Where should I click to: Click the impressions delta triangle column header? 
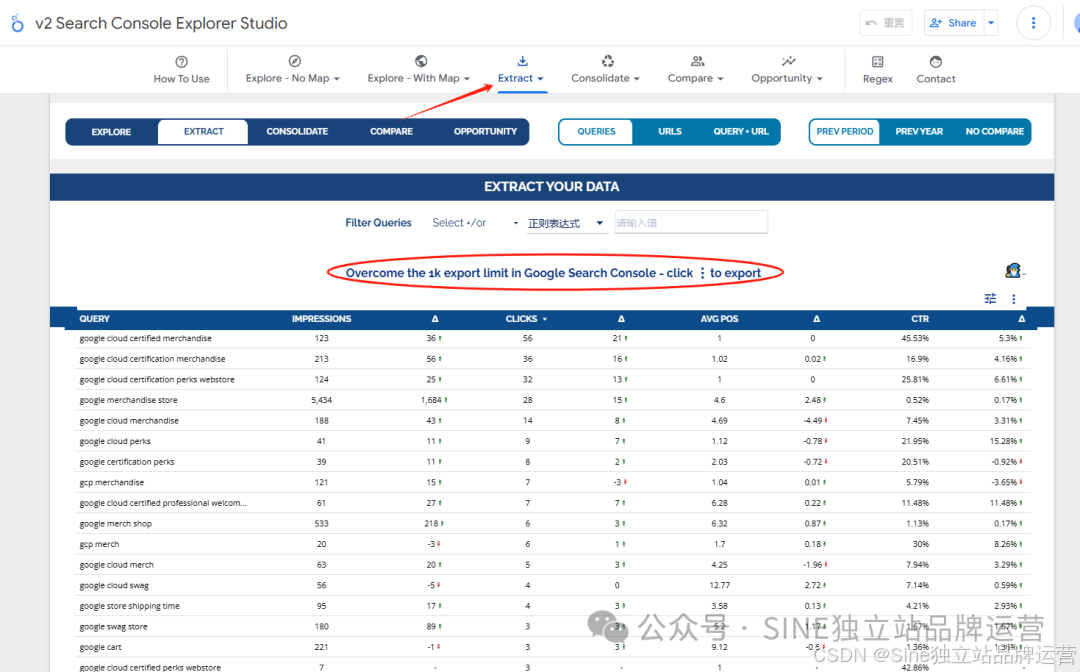coord(435,319)
